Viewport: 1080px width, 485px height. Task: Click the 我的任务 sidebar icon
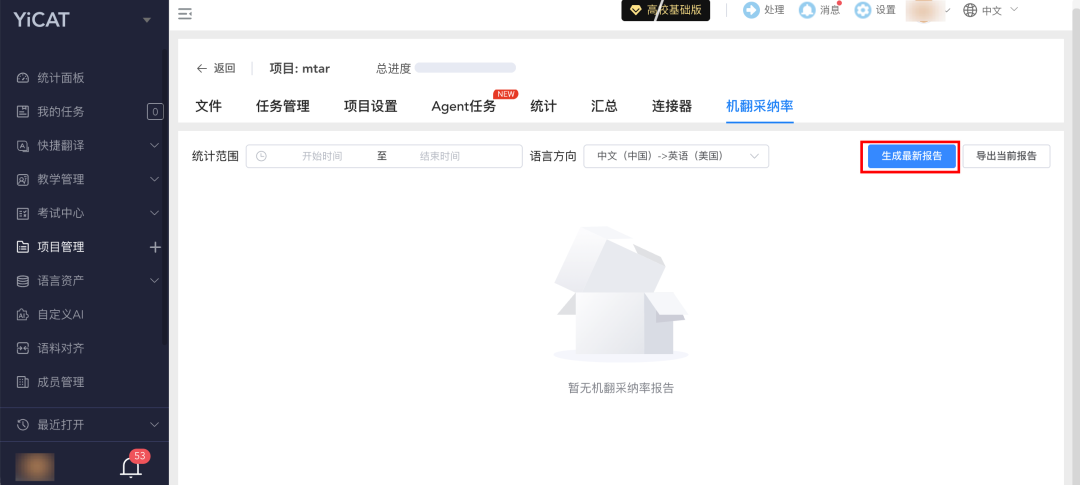23,112
